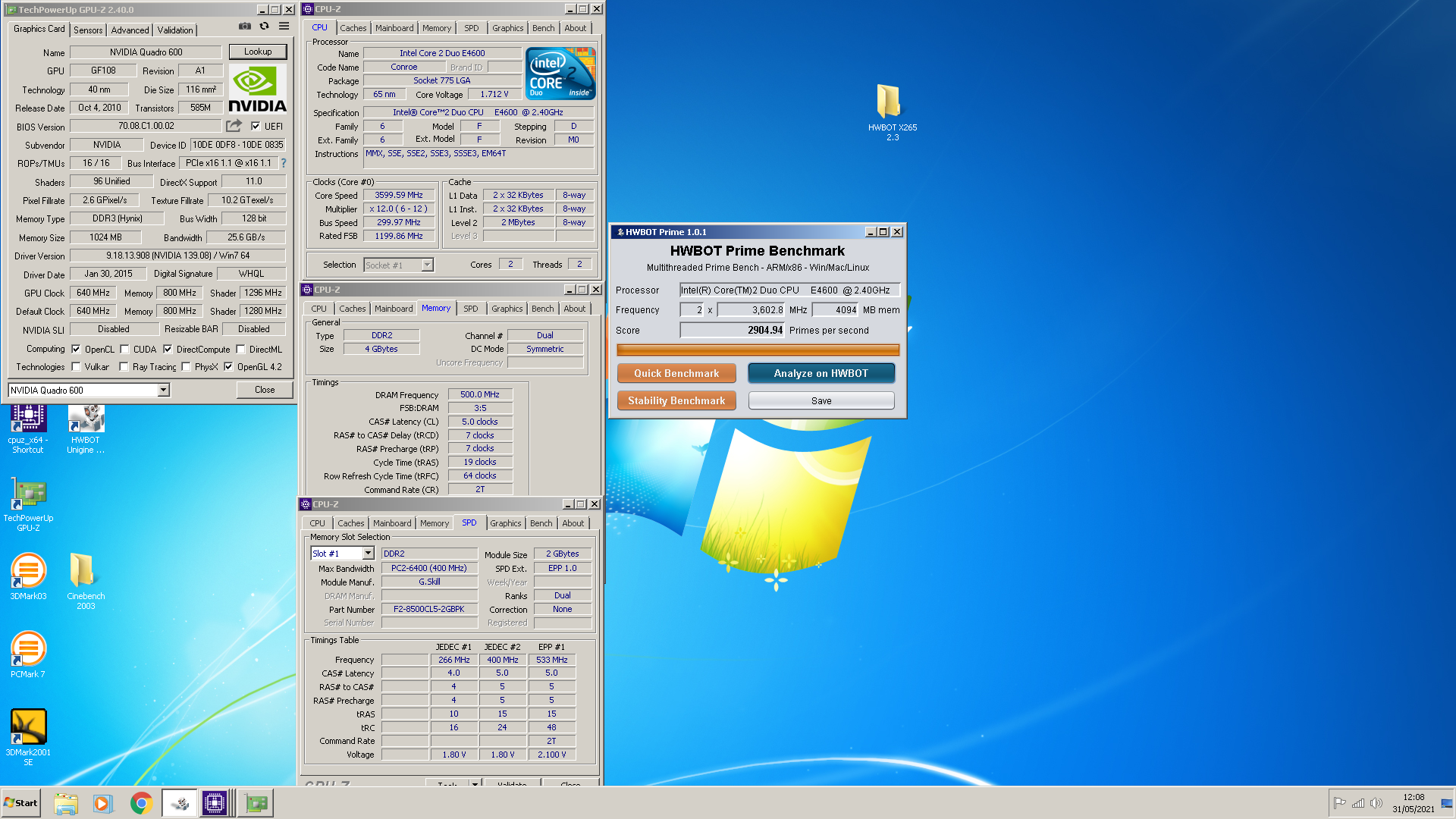Open Windows Explorer from the taskbar
Screen dimensions: 1456x819
point(66,803)
